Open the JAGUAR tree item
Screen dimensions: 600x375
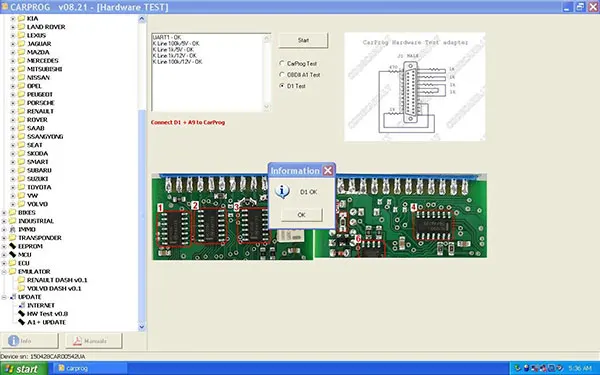point(39,44)
